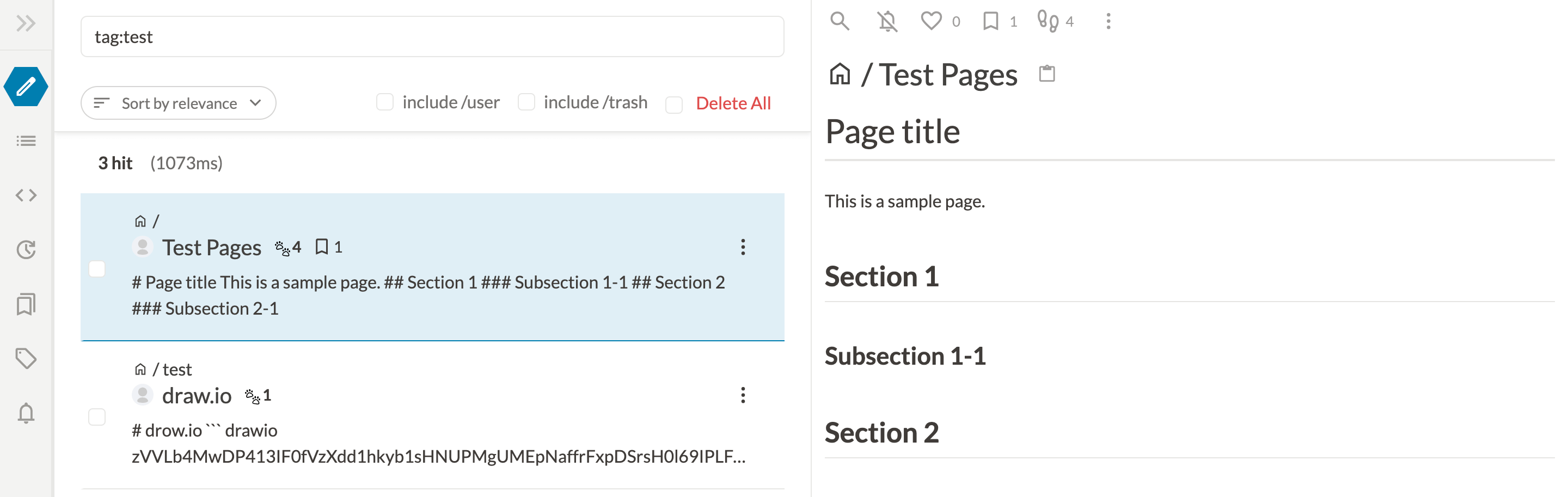Open bookmarks icon in sidebar
This screenshot has height=497, width=1568.
26,304
